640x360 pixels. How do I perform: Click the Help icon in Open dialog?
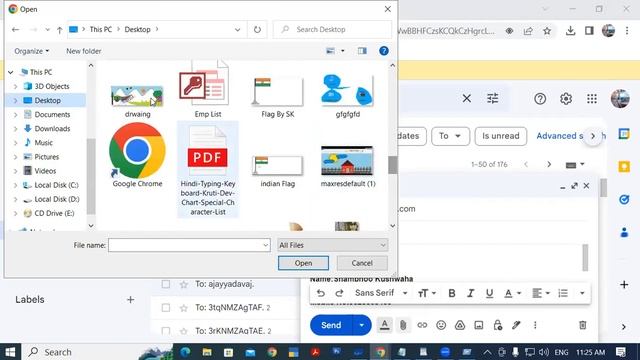tap(384, 51)
